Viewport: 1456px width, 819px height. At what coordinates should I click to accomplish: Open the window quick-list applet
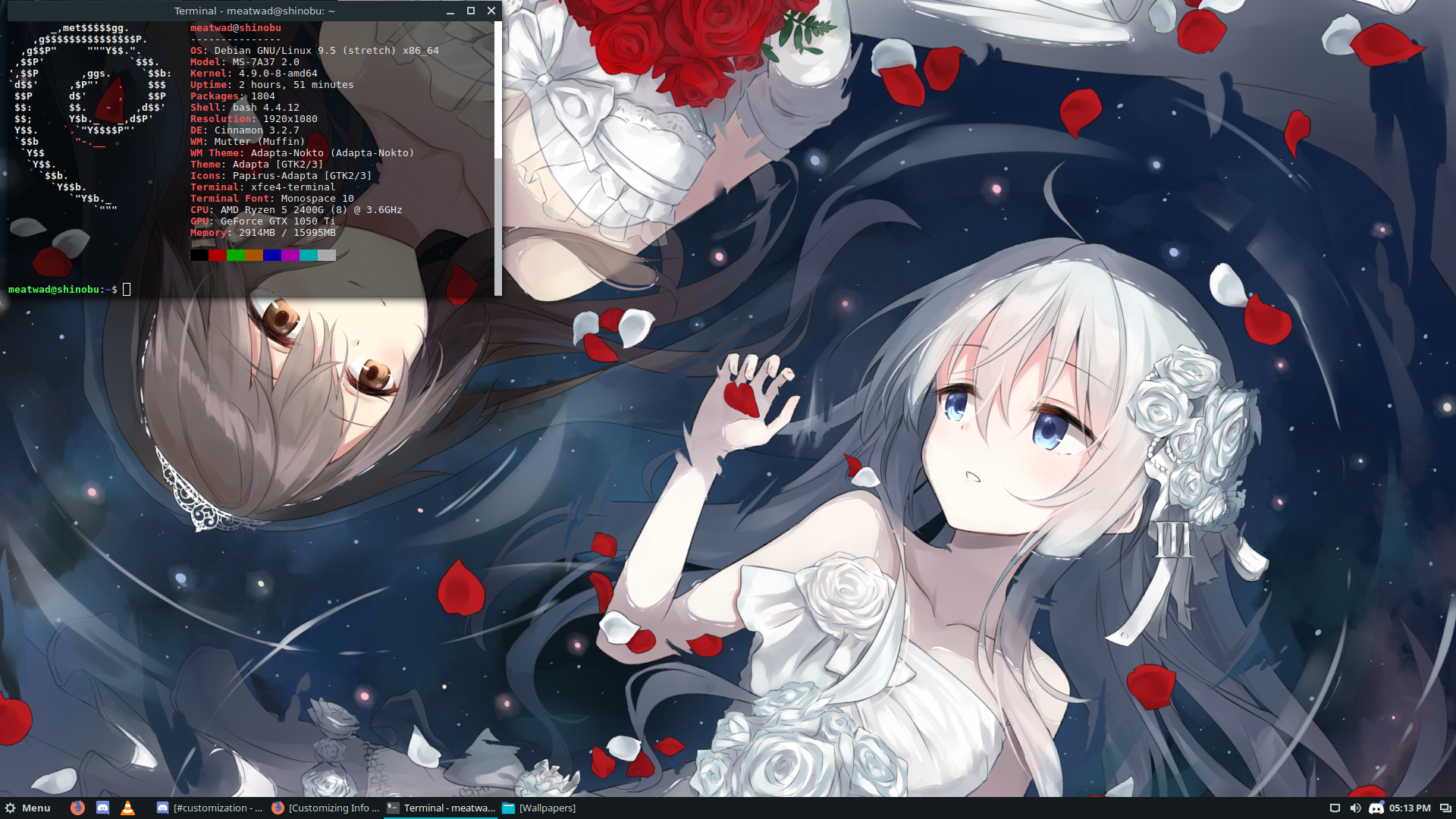pos(1445,808)
